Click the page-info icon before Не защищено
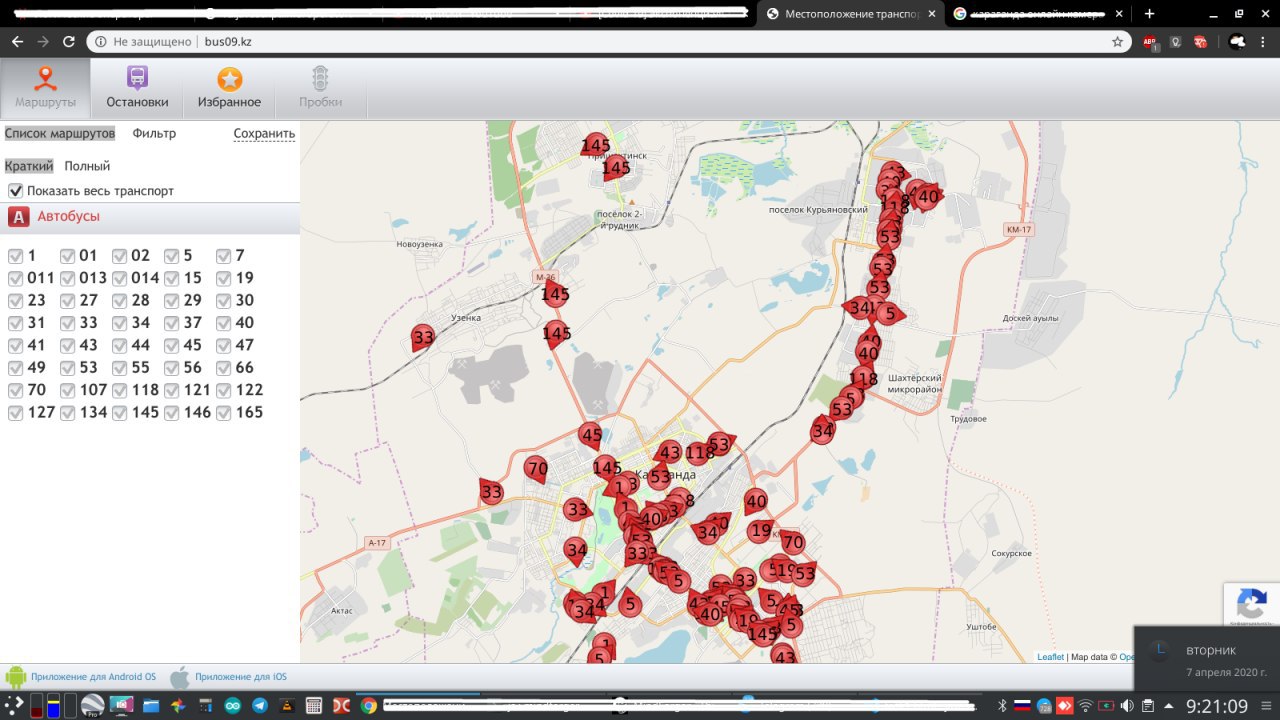Image resolution: width=1280 pixels, height=720 pixels. (101, 42)
